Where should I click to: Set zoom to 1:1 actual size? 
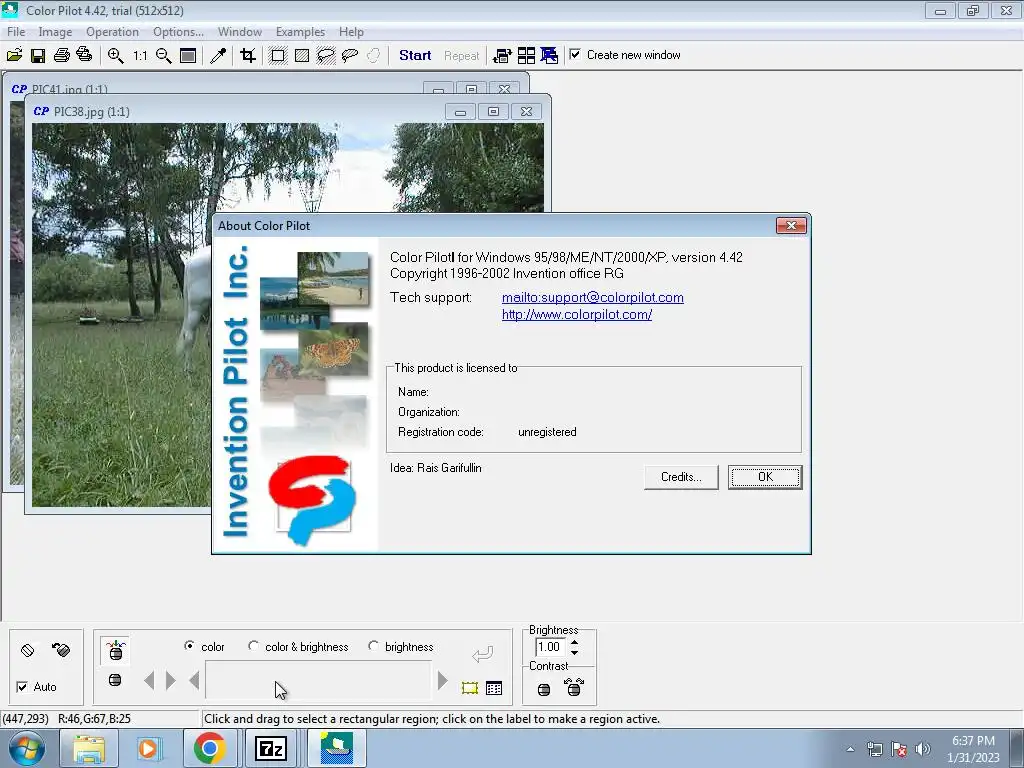coord(140,56)
